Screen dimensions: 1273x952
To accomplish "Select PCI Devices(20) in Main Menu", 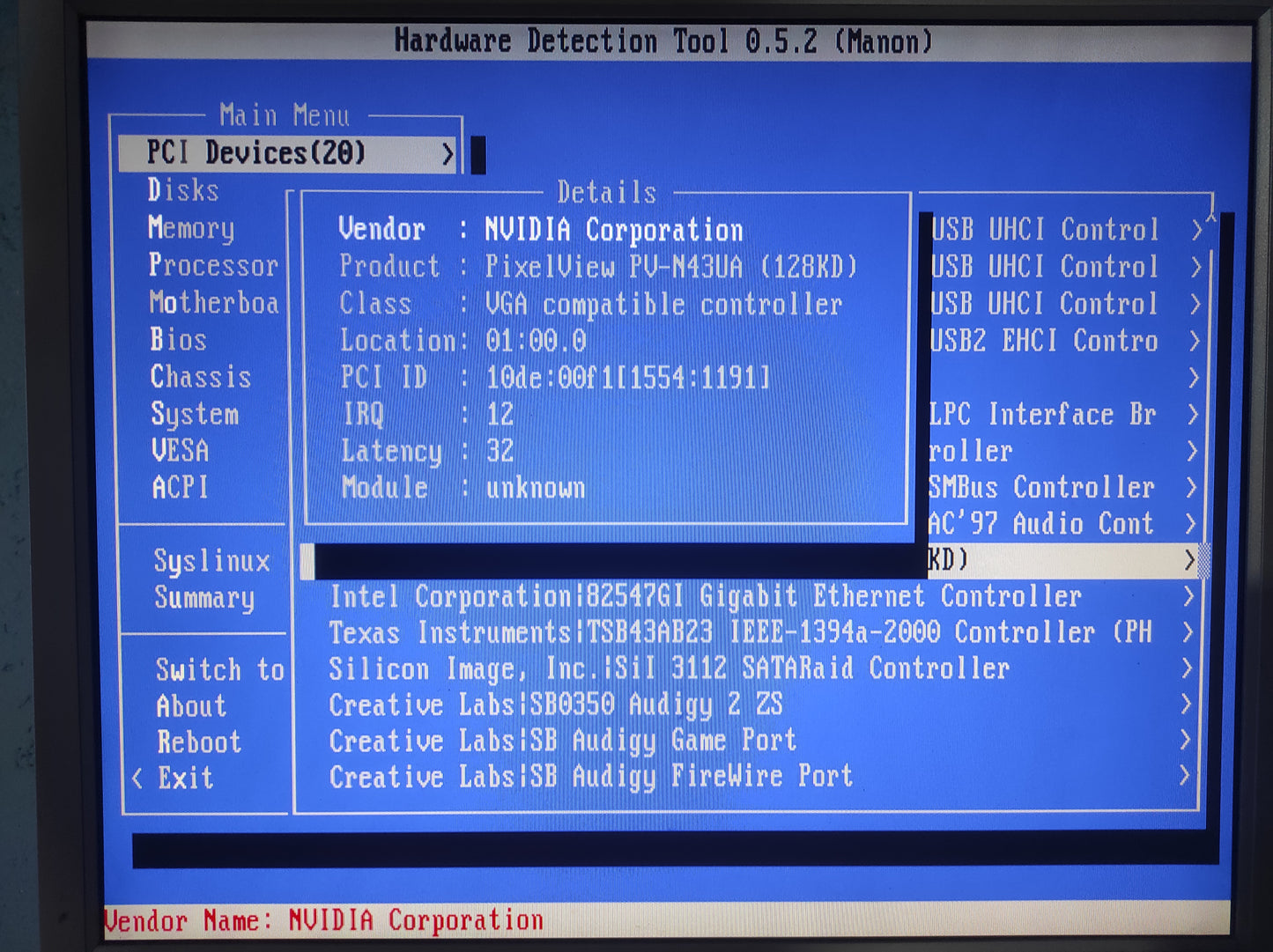I will point(255,153).
